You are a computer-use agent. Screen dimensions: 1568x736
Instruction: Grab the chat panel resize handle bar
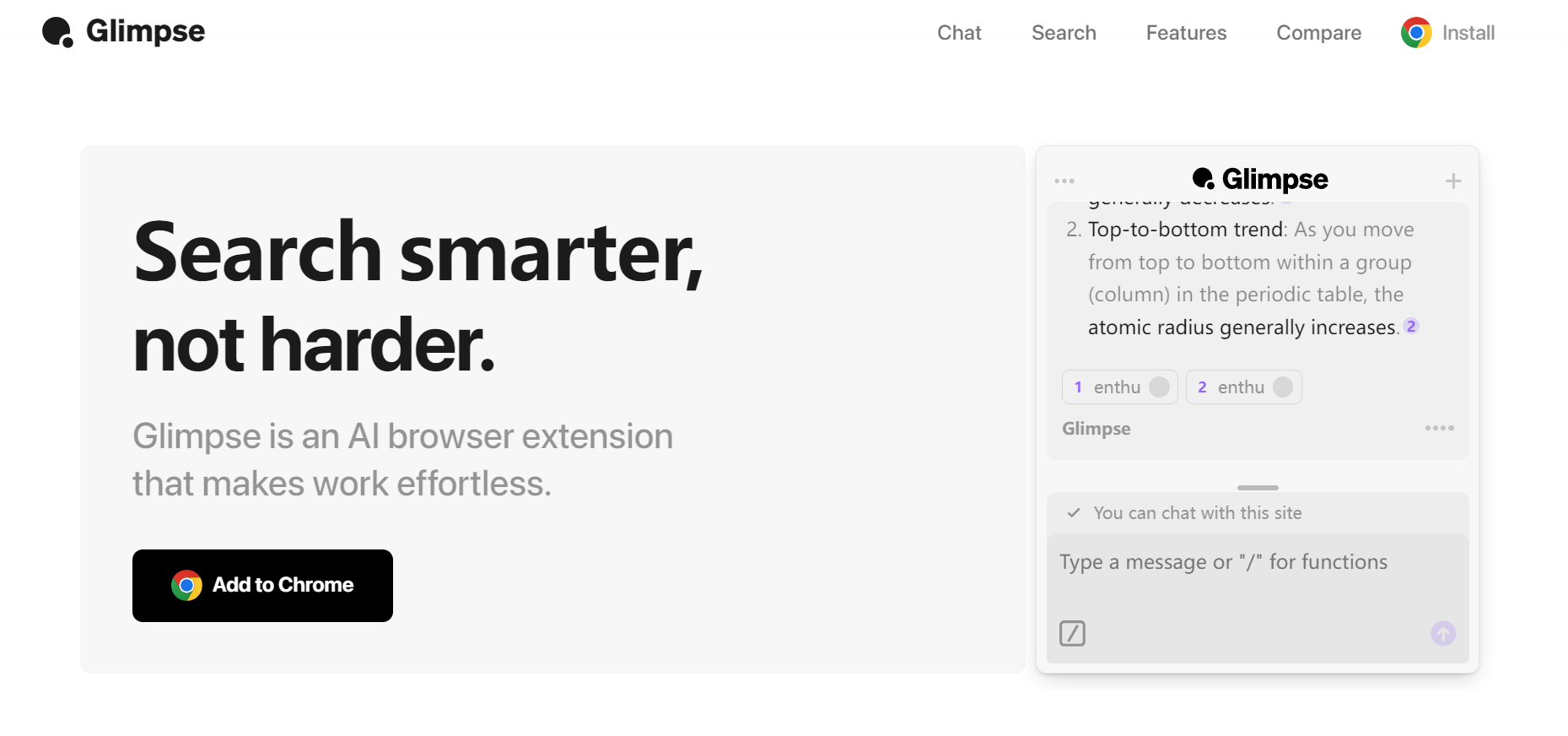click(1258, 488)
